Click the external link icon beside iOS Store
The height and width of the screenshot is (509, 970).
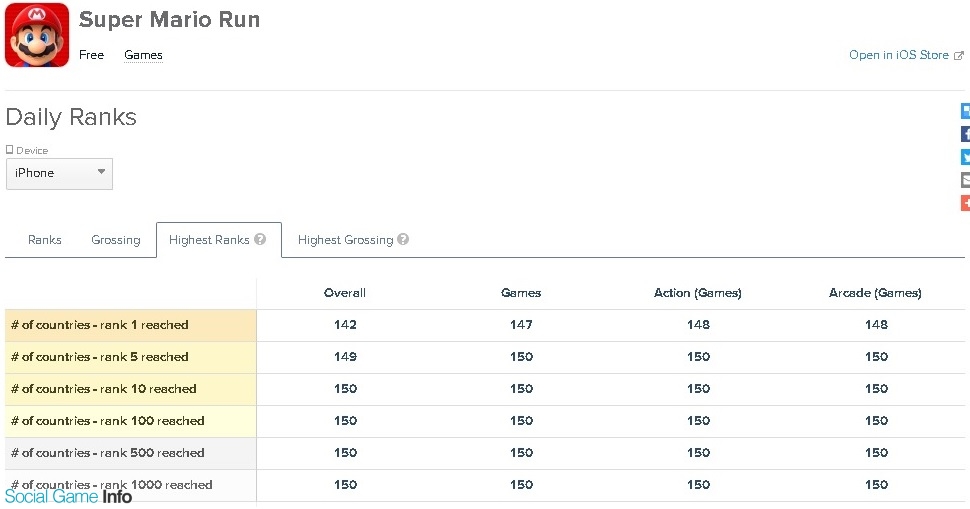click(959, 56)
